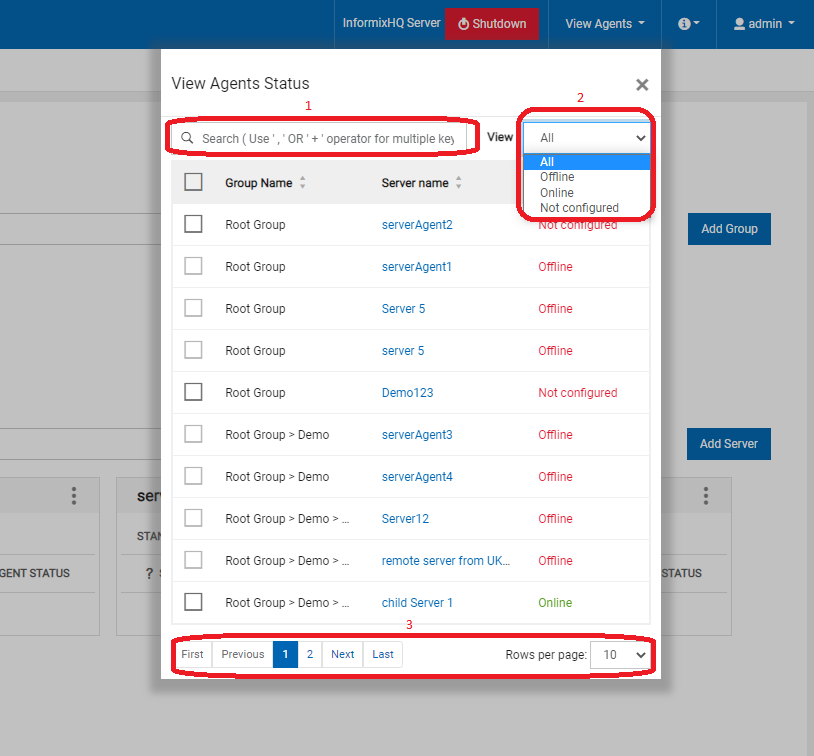Click the agent search input field
The image size is (814, 756).
(x=327, y=138)
